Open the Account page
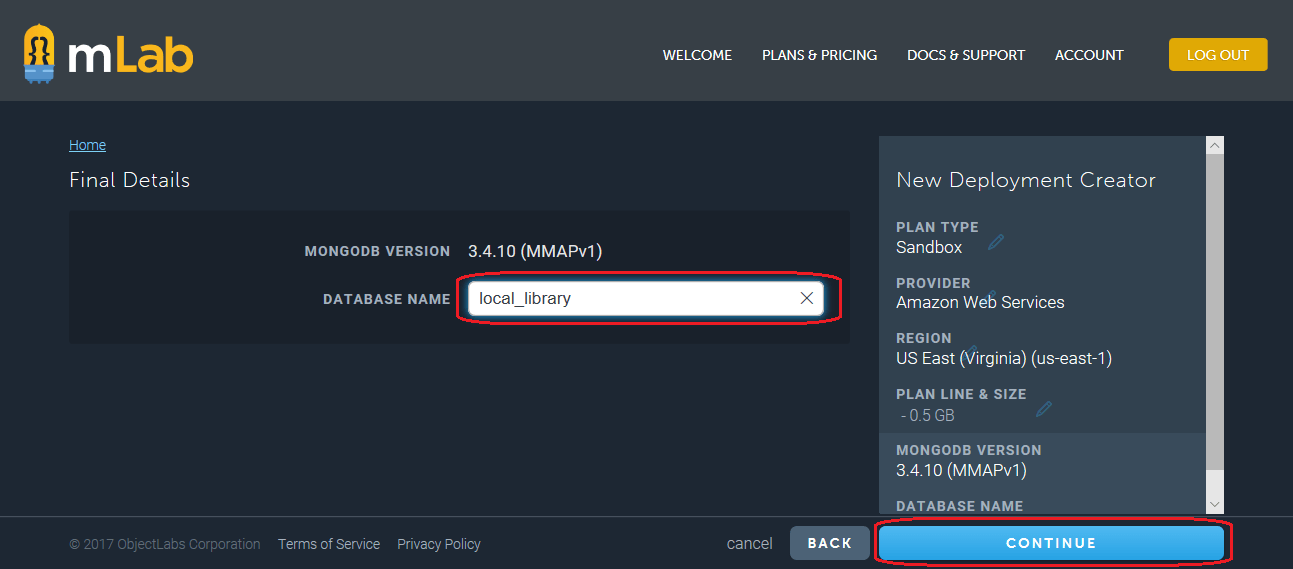1293x569 pixels. [x=1089, y=55]
